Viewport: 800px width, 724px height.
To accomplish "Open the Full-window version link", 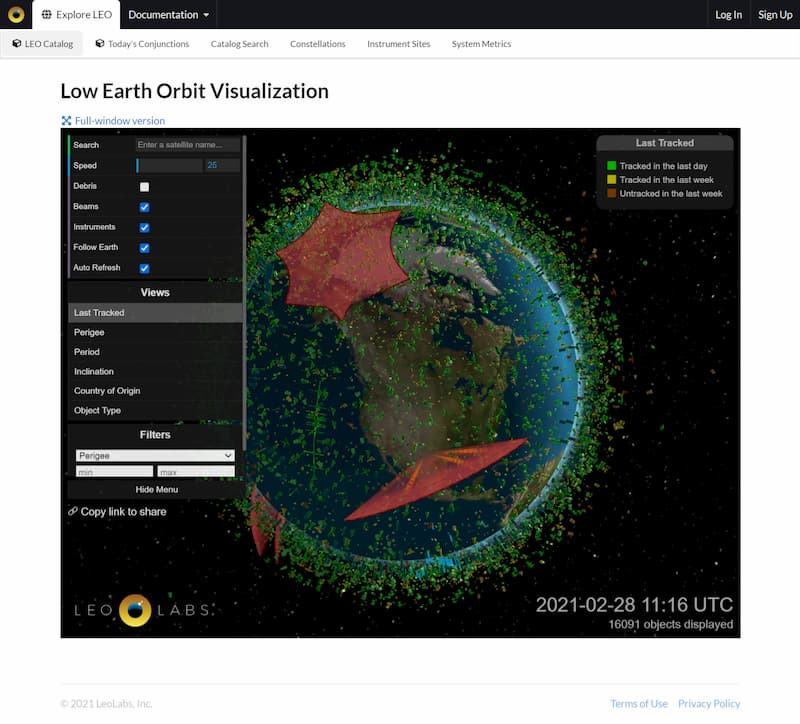I will [119, 121].
